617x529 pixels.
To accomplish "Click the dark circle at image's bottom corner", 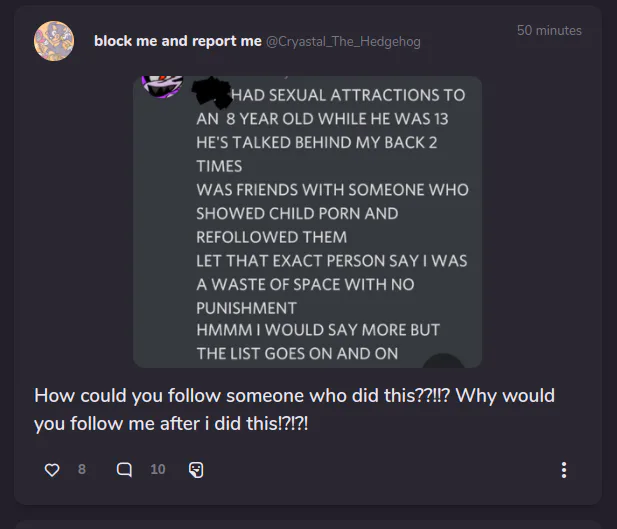I will point(443,361).
